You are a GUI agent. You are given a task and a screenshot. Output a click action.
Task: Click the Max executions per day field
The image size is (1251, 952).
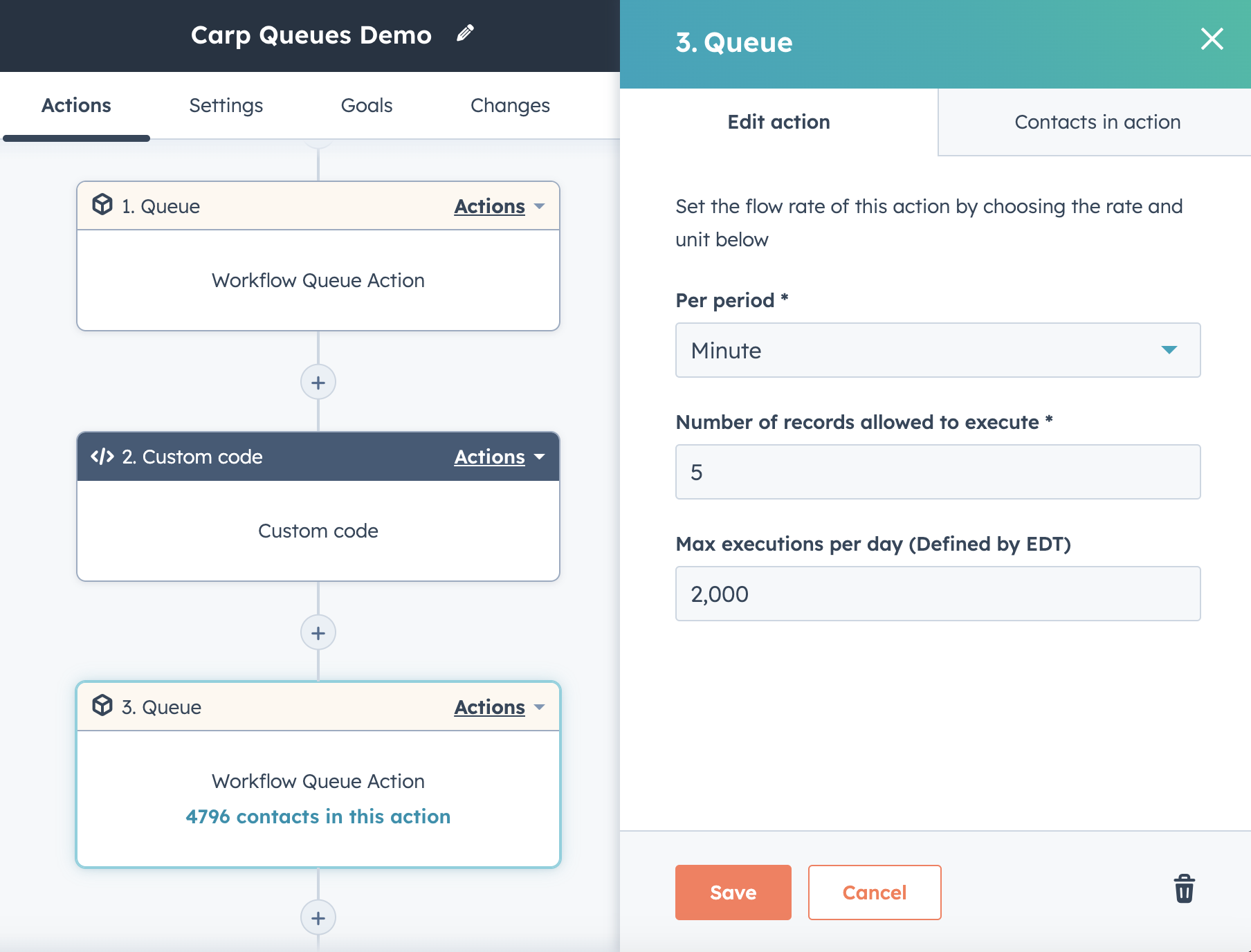tap(938, 594)
